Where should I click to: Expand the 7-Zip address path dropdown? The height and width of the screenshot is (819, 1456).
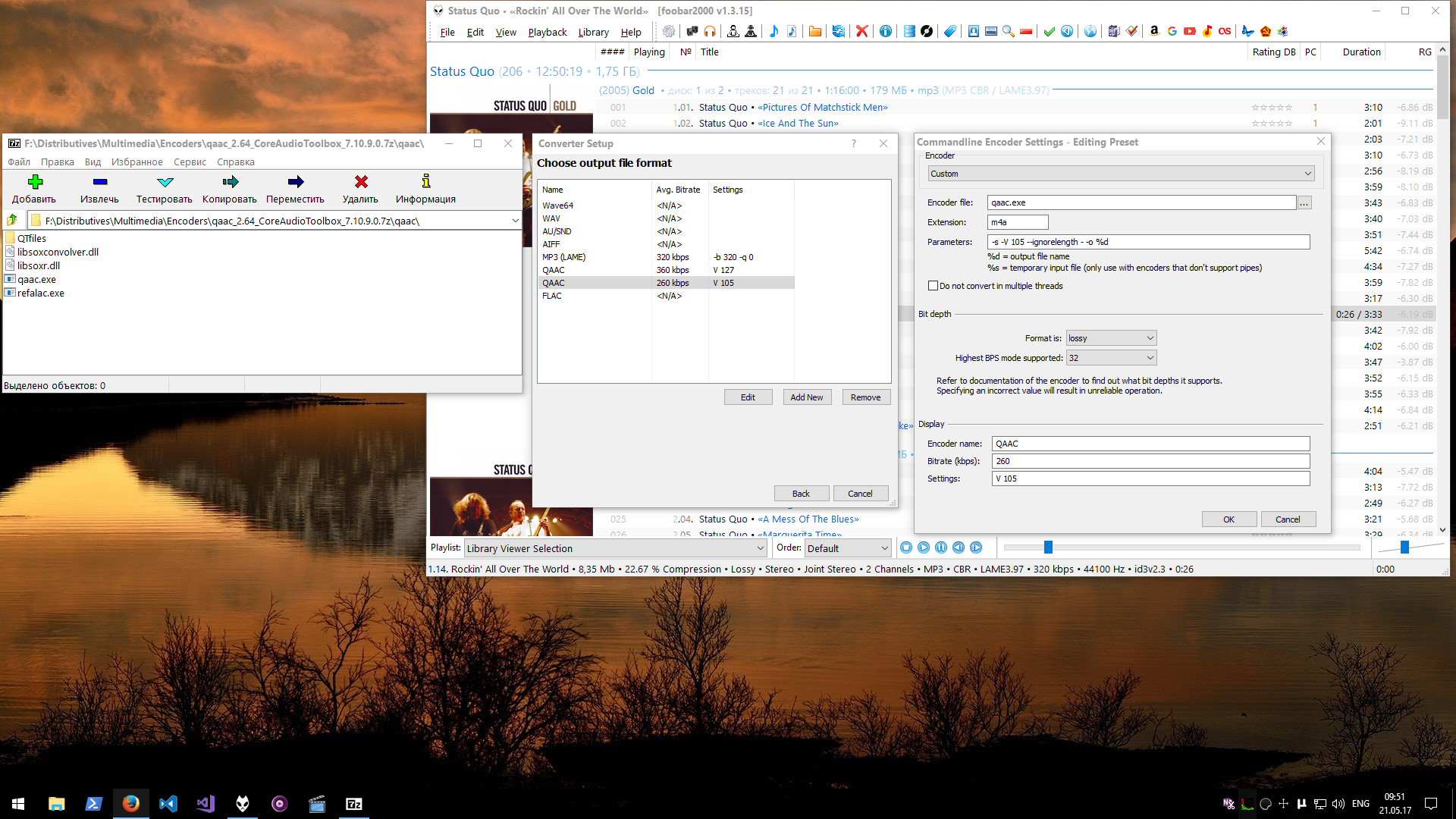pos(515,221)
